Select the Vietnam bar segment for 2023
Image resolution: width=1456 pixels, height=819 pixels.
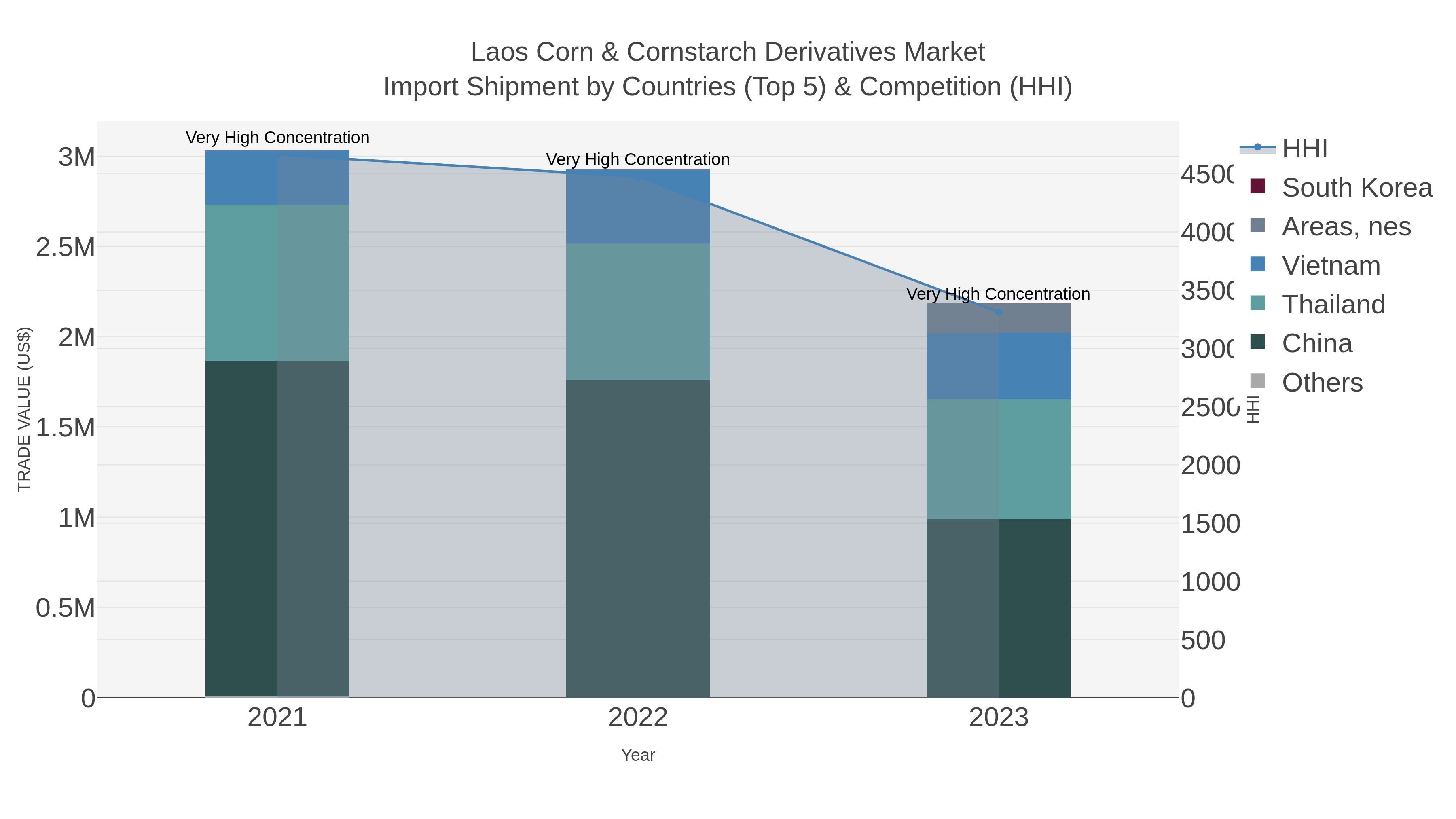click(999, 366)
